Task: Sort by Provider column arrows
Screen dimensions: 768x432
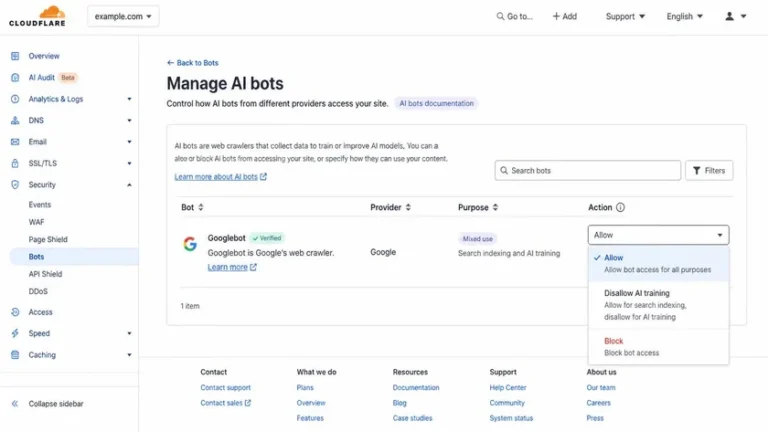Action: click(x=408, y=207)
